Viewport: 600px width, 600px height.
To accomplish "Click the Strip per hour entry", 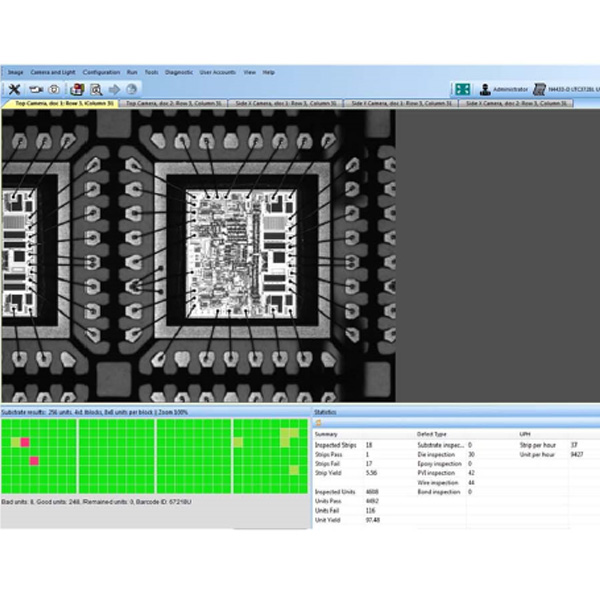I will coord(549,445).
